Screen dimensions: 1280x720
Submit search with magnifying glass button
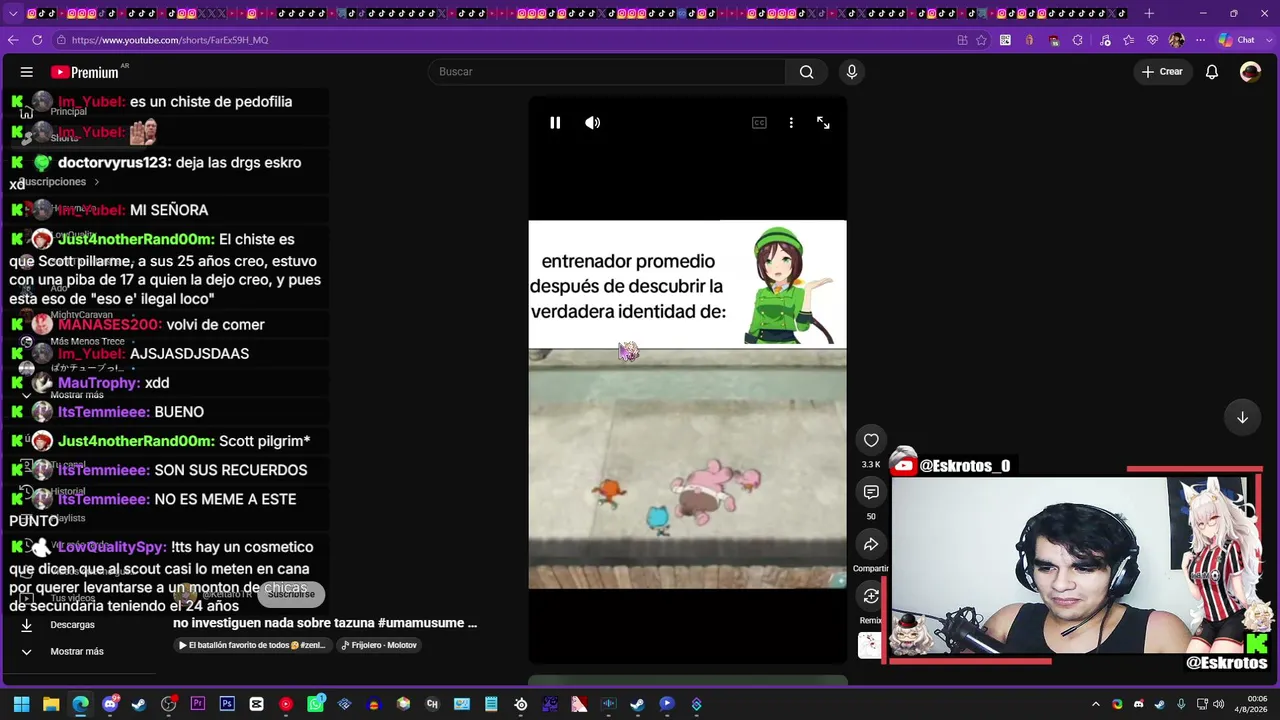click(806, 72)
